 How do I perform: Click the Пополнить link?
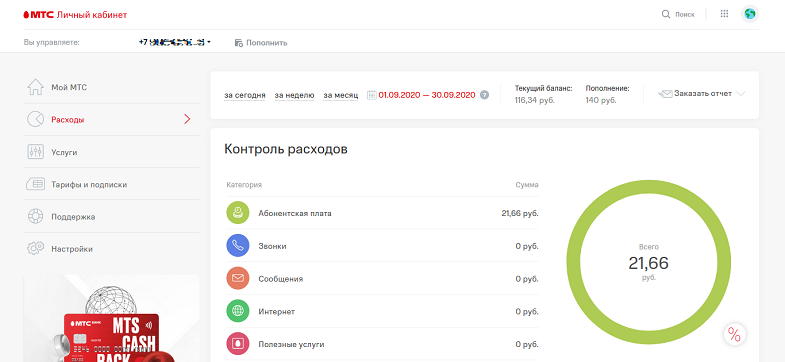coord(266,43)
